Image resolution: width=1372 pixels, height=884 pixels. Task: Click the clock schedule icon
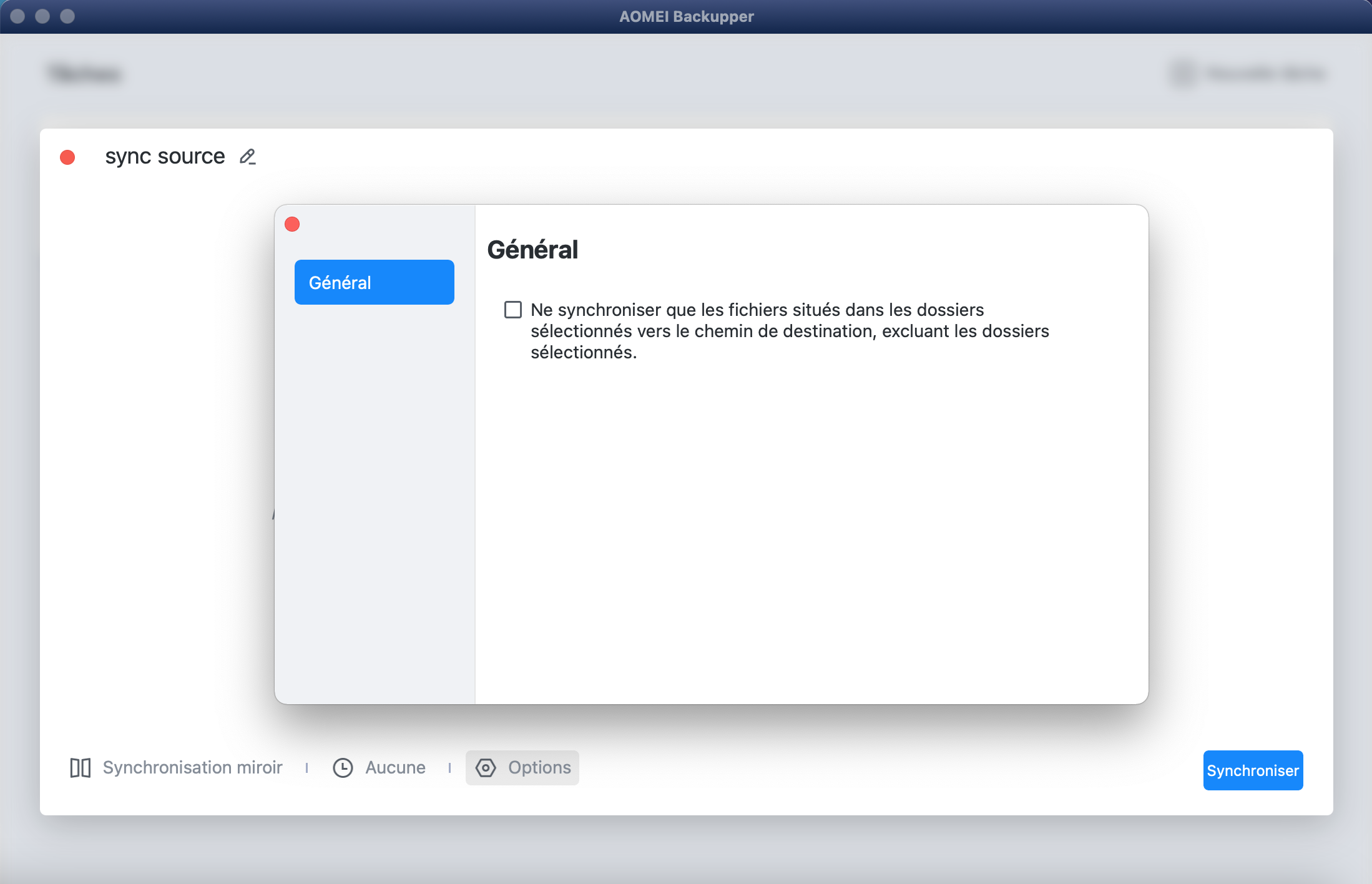click(x=343, y=767)
